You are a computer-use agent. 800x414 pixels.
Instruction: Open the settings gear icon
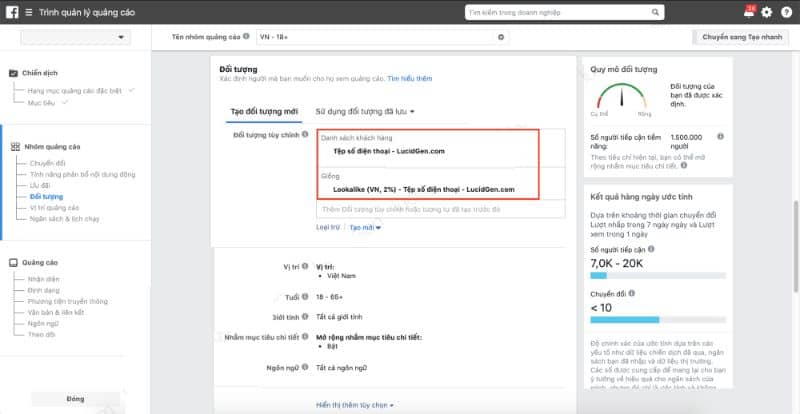767,12
